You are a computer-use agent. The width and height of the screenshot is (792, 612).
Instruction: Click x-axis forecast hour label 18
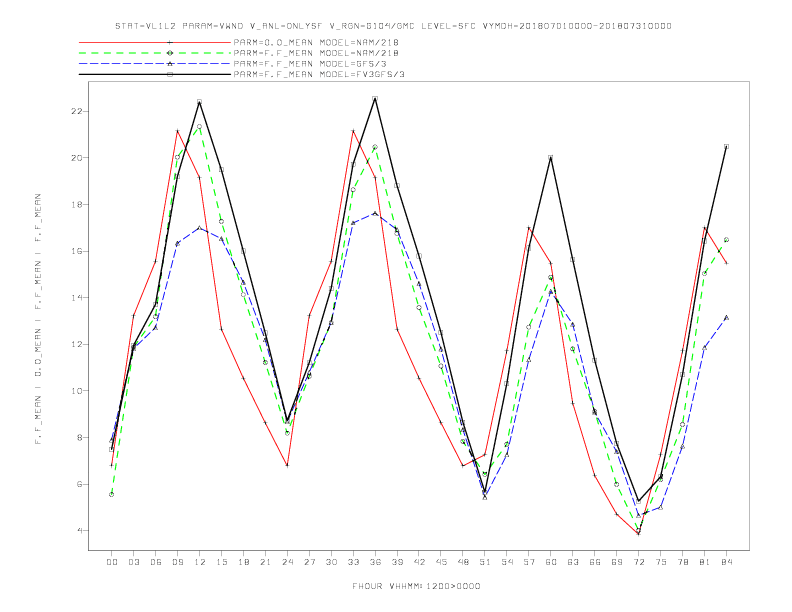pyautogui.click(x=243, y=562)
